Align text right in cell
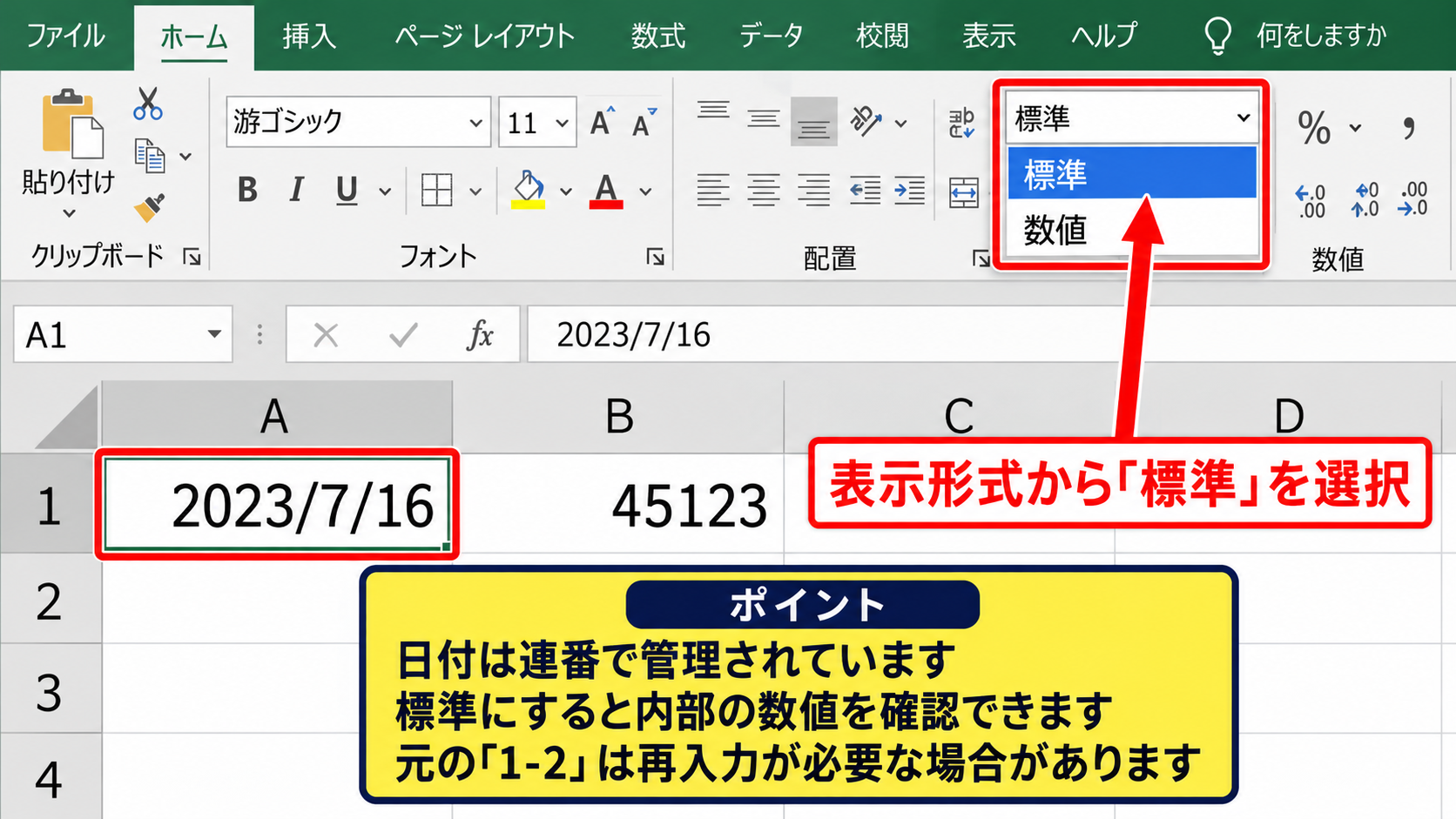The width and height of the screenshot is (1456, 819). pyautogui.click(x=814, y=190)
